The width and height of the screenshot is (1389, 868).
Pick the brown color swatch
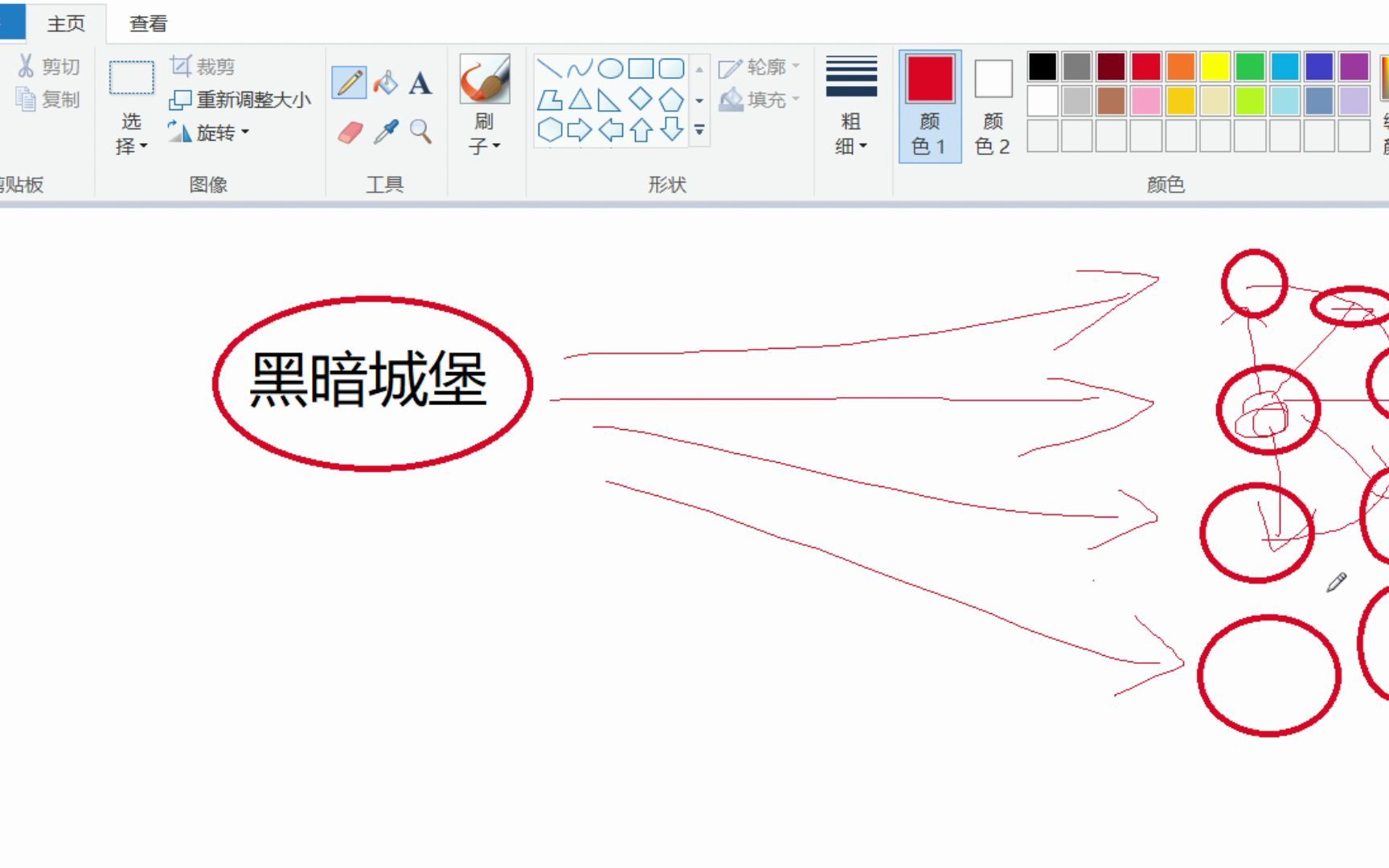(x=1112, y=101)
